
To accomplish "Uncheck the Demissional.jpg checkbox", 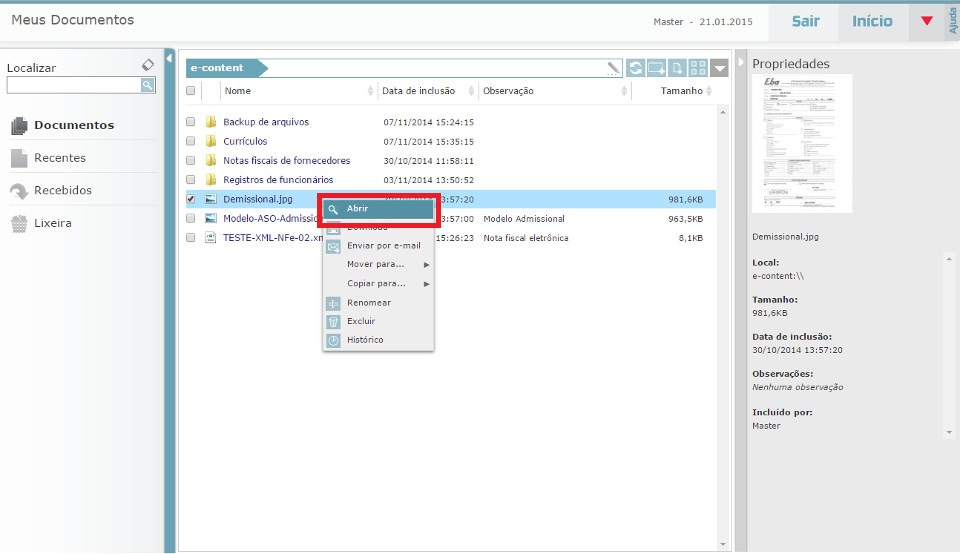I will click(191, 199).
